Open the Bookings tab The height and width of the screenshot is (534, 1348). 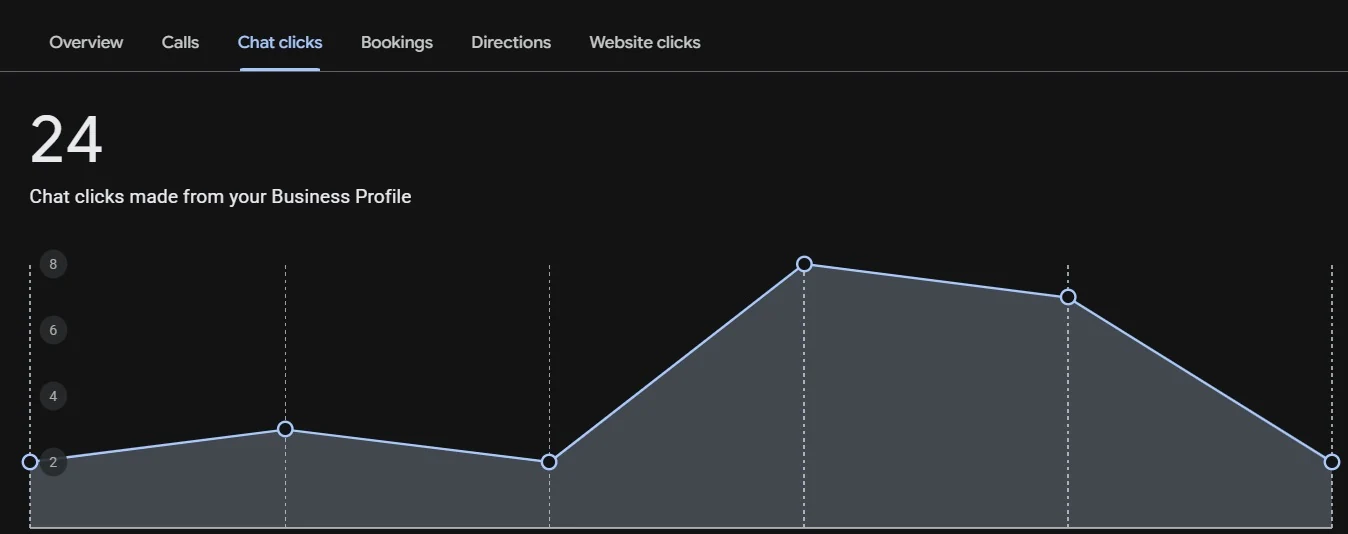[397, 42]
